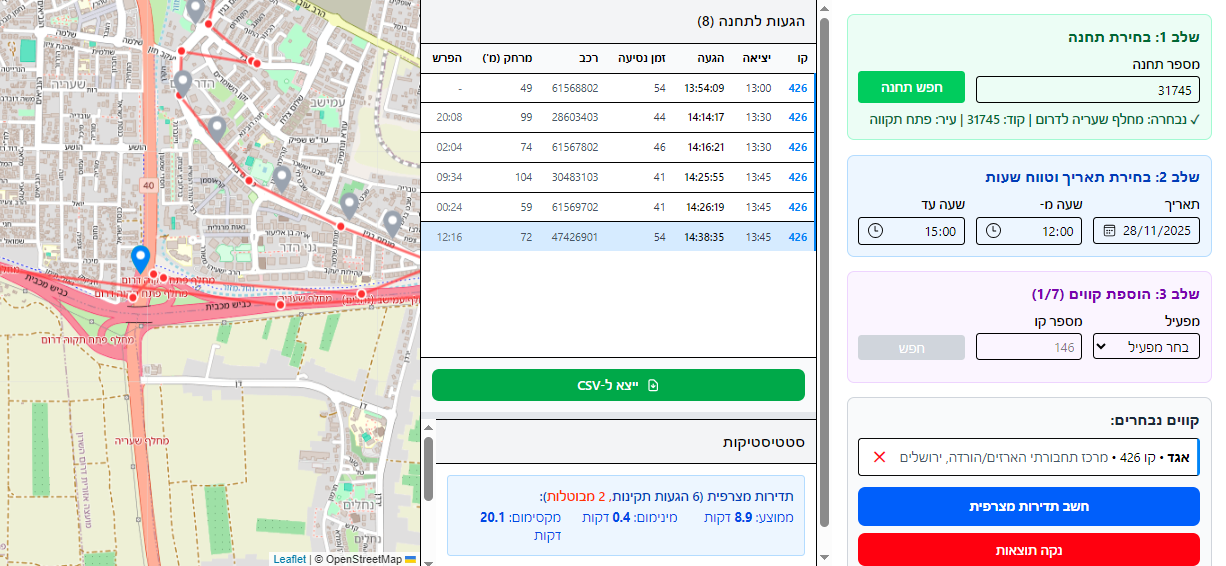Viewport: 1226px width, 566px height.
Task: Click the יציאה column header
Action: point(757,58)
